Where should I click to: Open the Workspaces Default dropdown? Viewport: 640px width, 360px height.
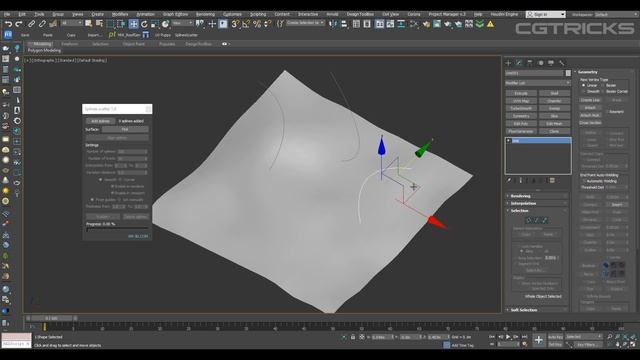click(616, 14)
